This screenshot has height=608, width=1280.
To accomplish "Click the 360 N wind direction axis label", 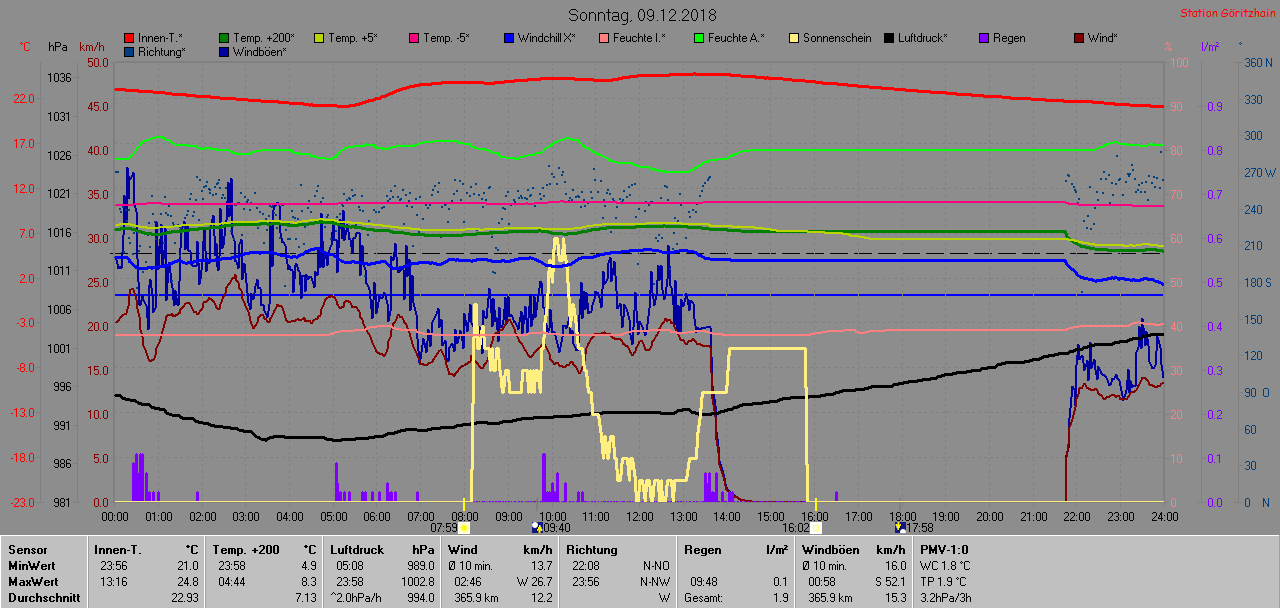I will tap(1259, 62).
